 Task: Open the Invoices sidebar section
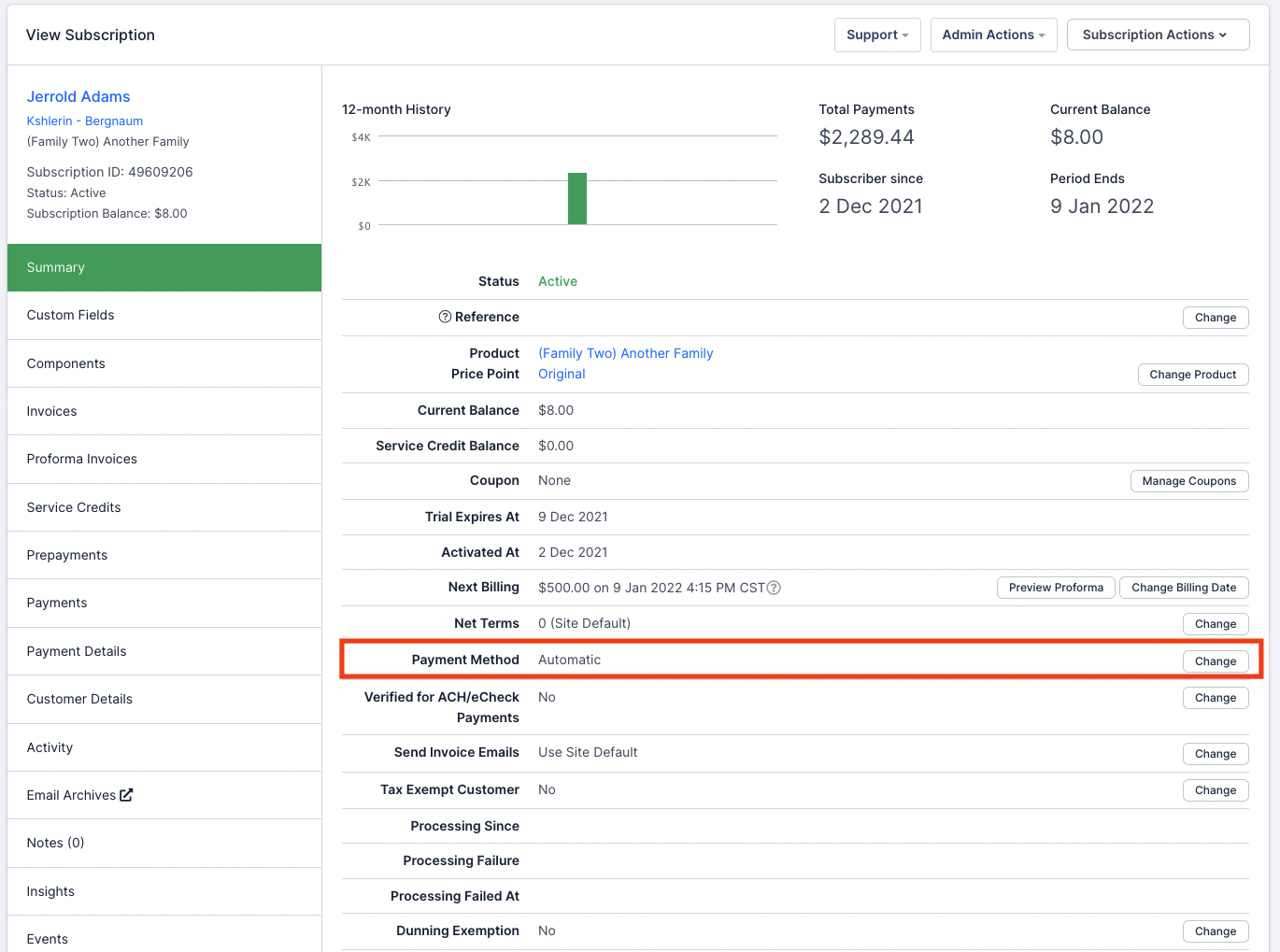click(52, 411)
